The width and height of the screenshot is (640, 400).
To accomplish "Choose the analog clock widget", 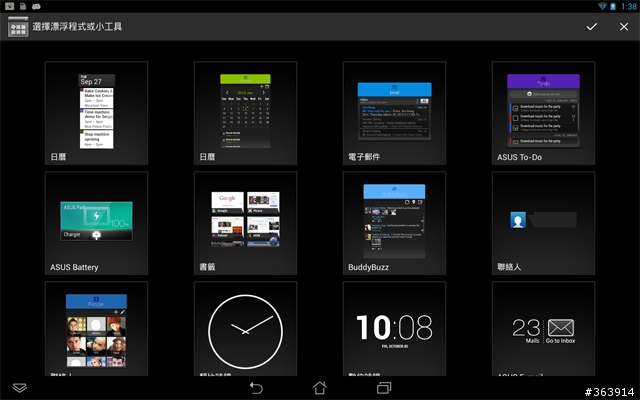I will pyautogui.click(x=245, y=329).
